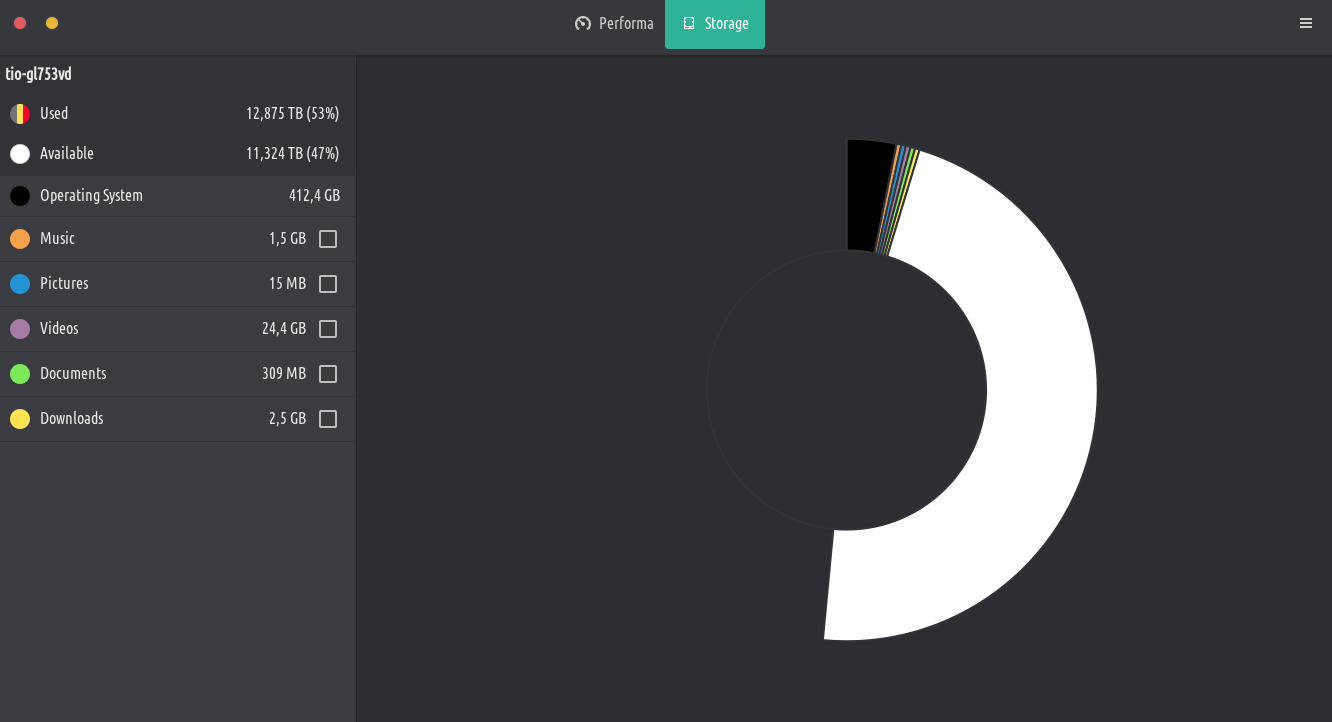Enable the Music checkbox
Screen dimensions: 1332x722
click(x=328, y=239)
